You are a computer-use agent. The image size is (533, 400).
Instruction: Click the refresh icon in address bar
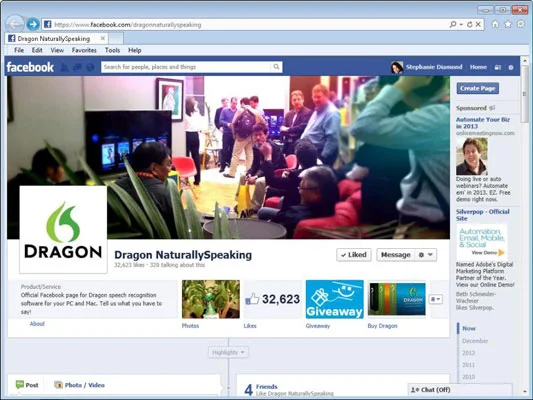point(470,24)
